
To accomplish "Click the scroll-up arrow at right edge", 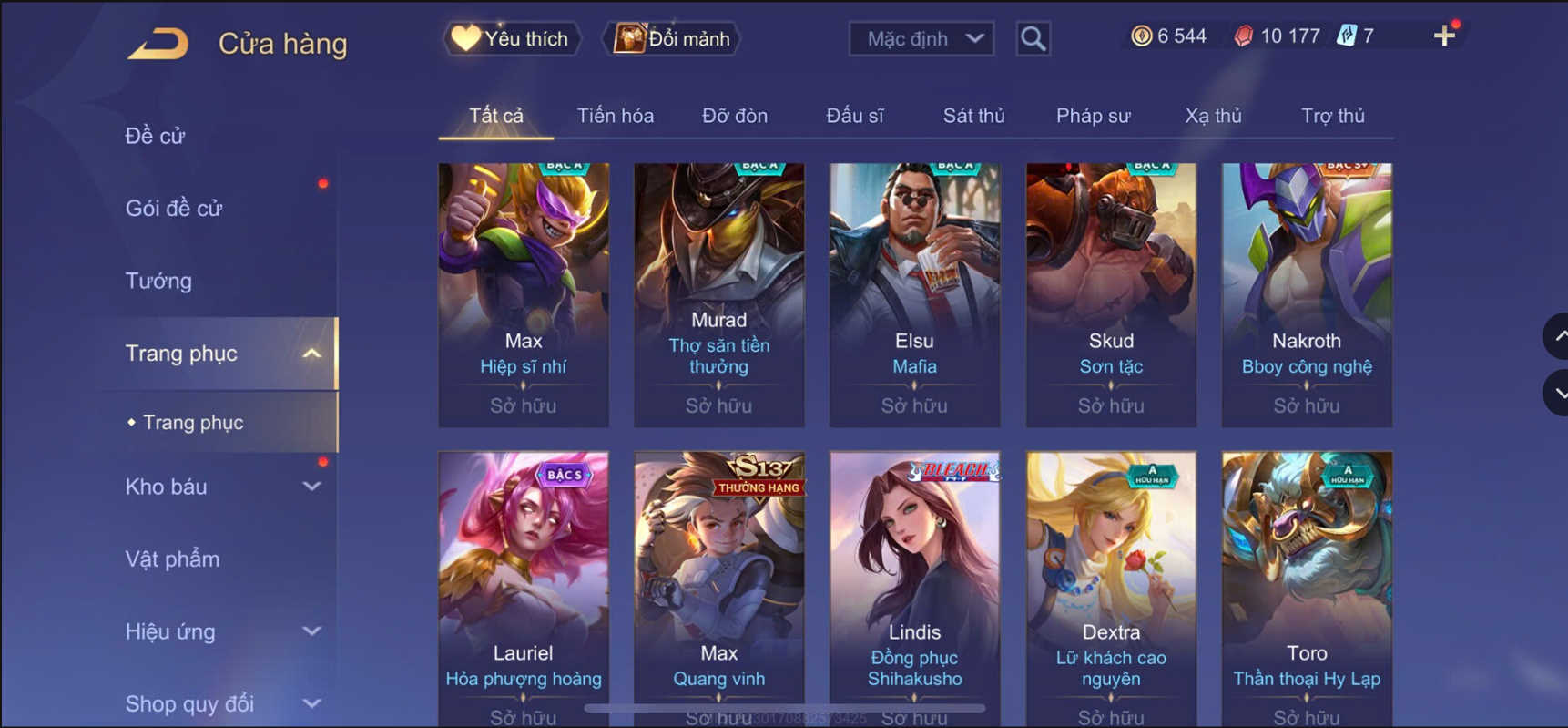I will (x=1556, y=336).
